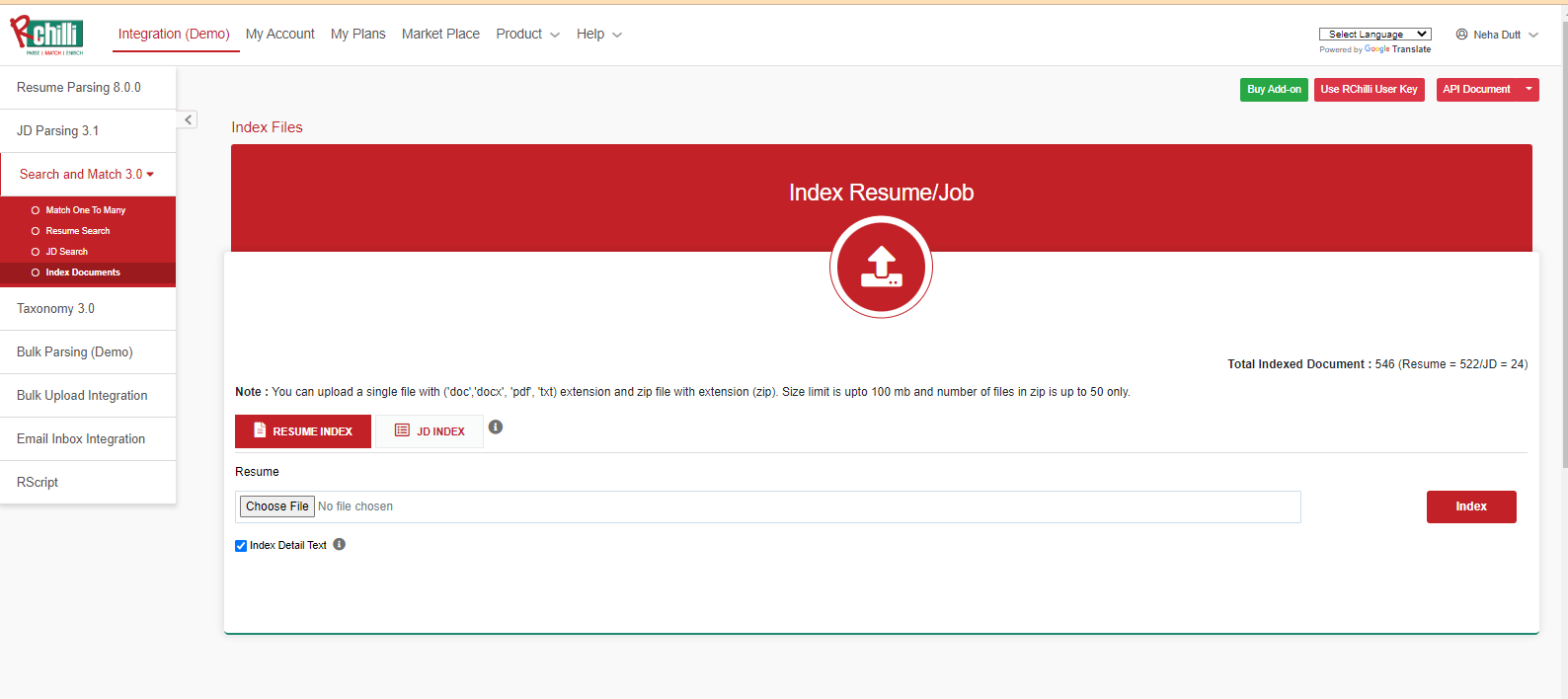Open My Plans
This screenshot has width=1568, height=699.
(x=358, y=34)
